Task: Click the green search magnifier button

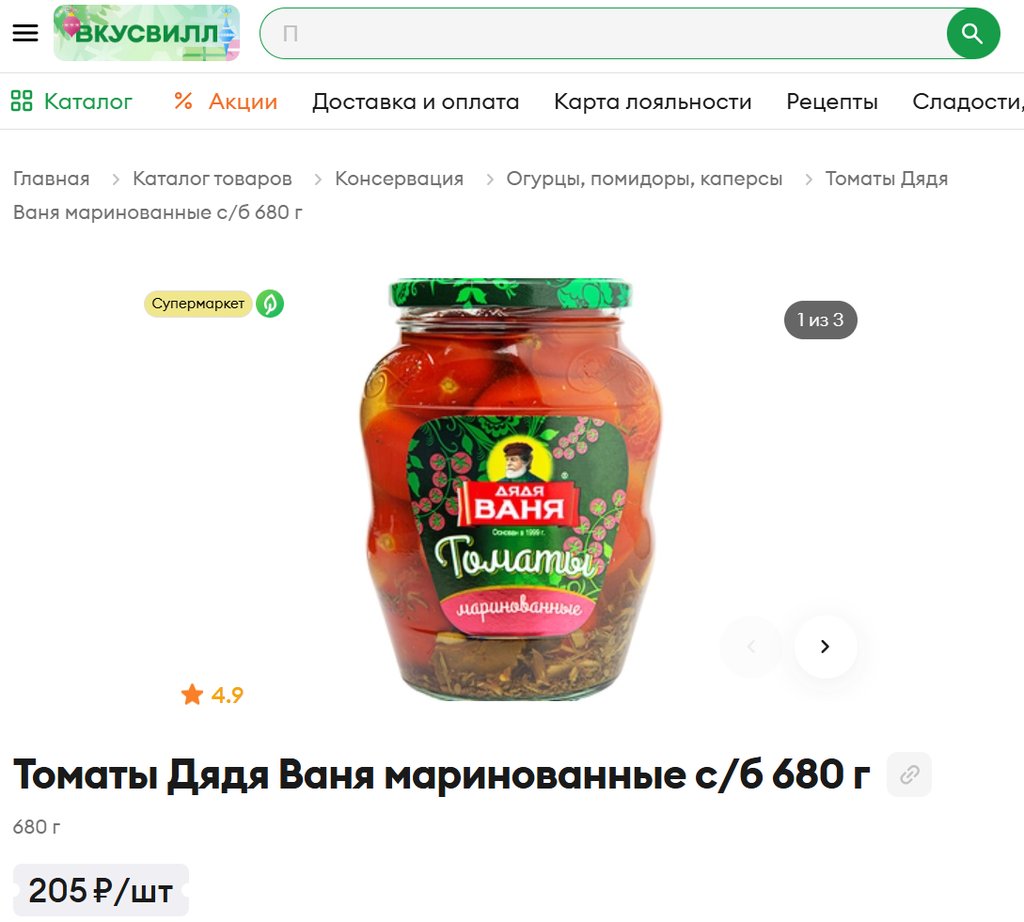Action: pos(972,33)
